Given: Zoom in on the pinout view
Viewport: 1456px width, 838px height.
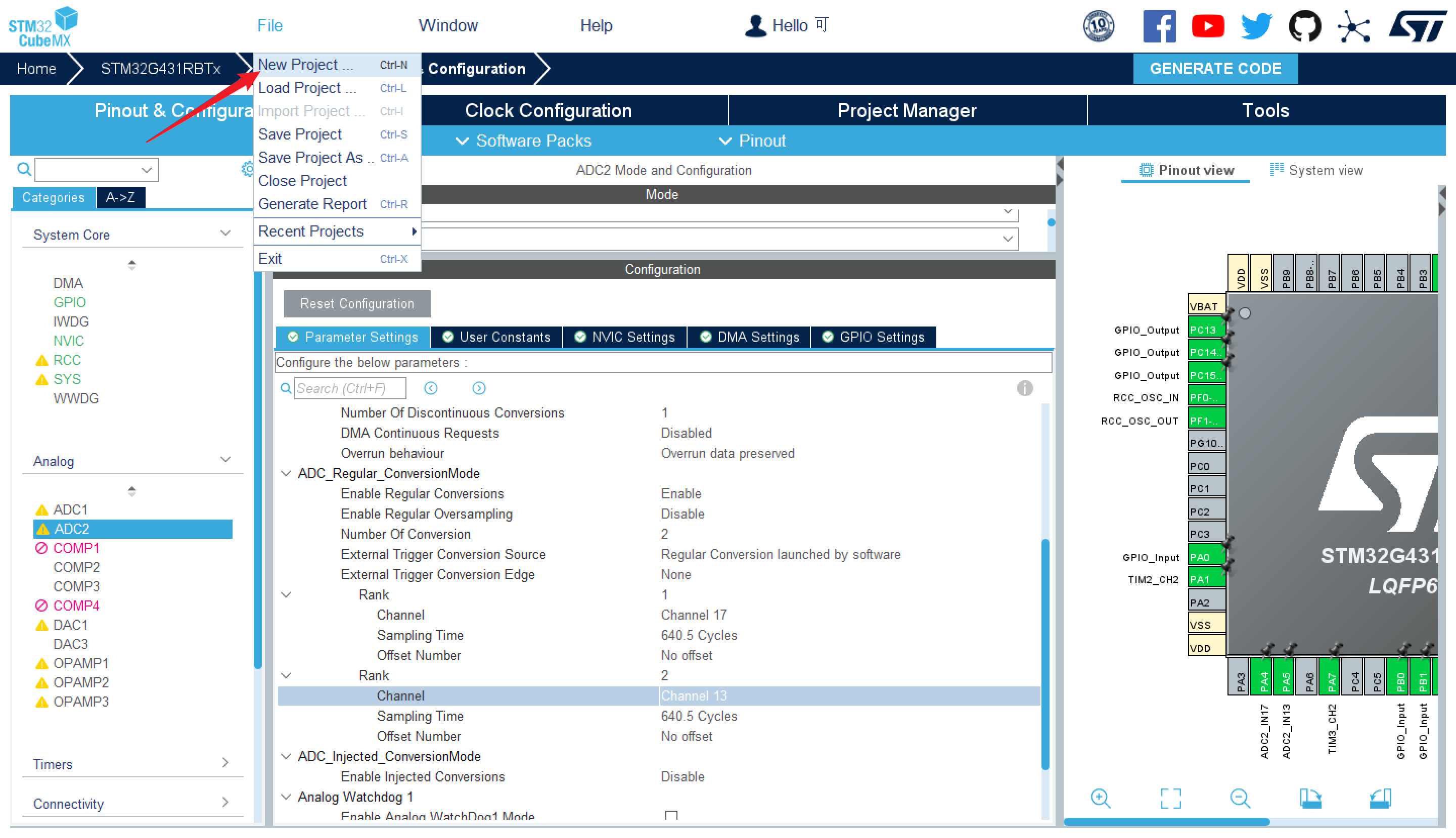Looking at the screenshot, I should pyautogui.click(x=1100, y=798).
